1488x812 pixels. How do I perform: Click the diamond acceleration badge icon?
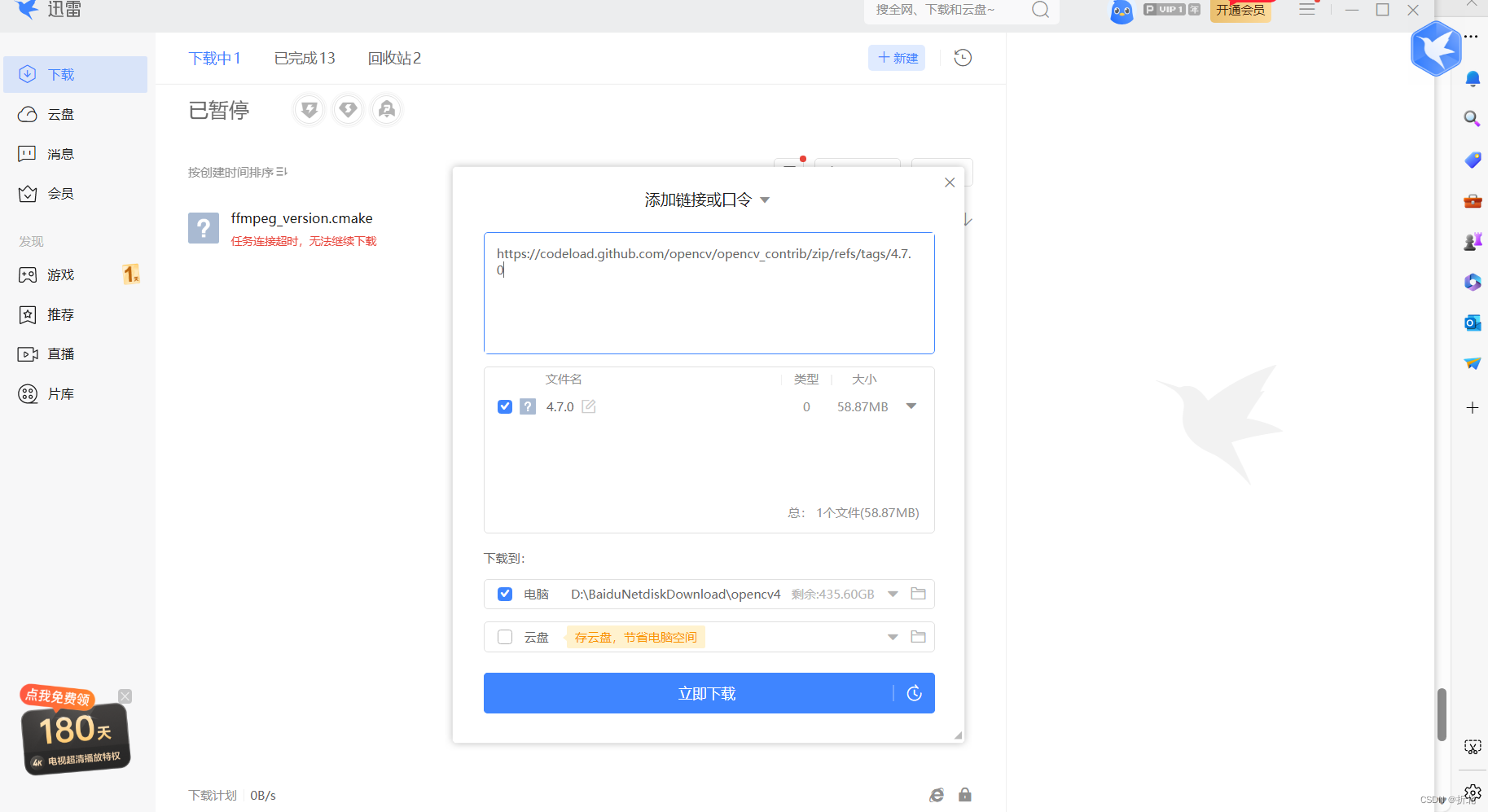(x=348, y=109)
